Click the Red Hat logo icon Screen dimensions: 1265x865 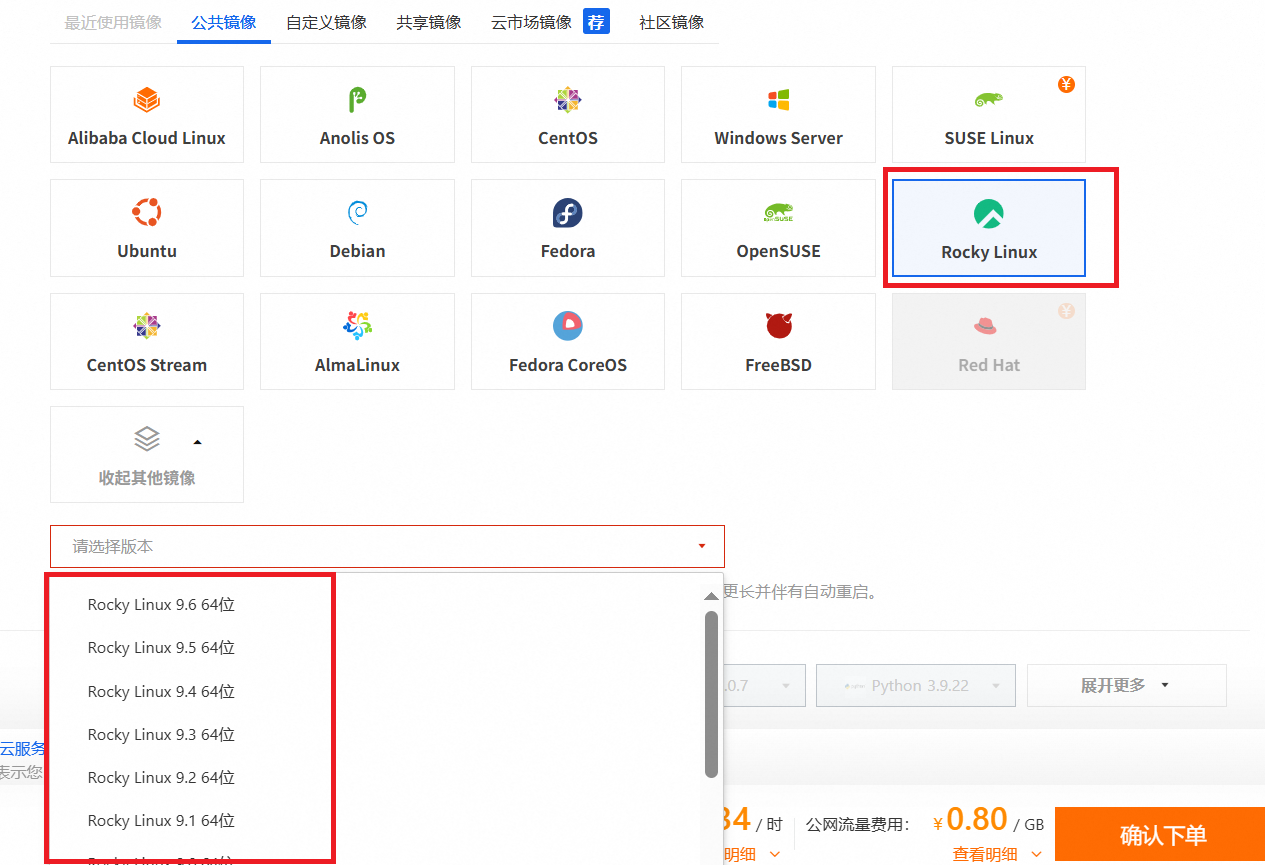985,326
